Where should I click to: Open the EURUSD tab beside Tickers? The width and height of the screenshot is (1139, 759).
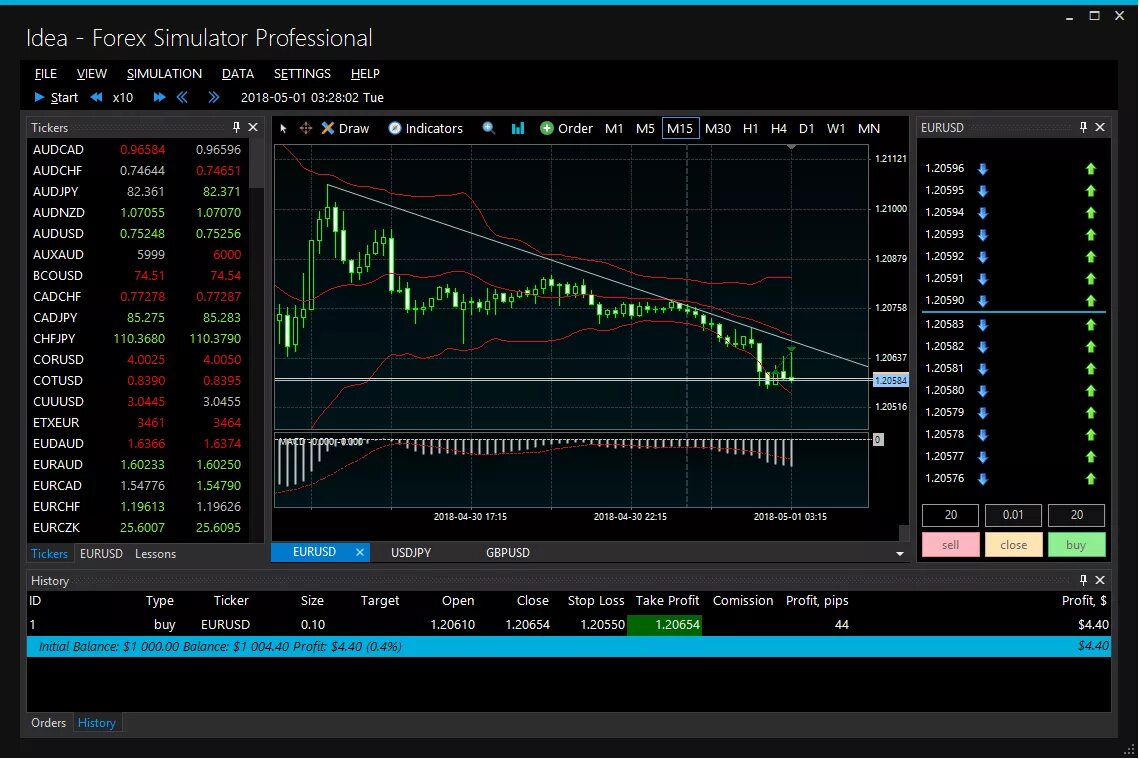tap(101, 553)
